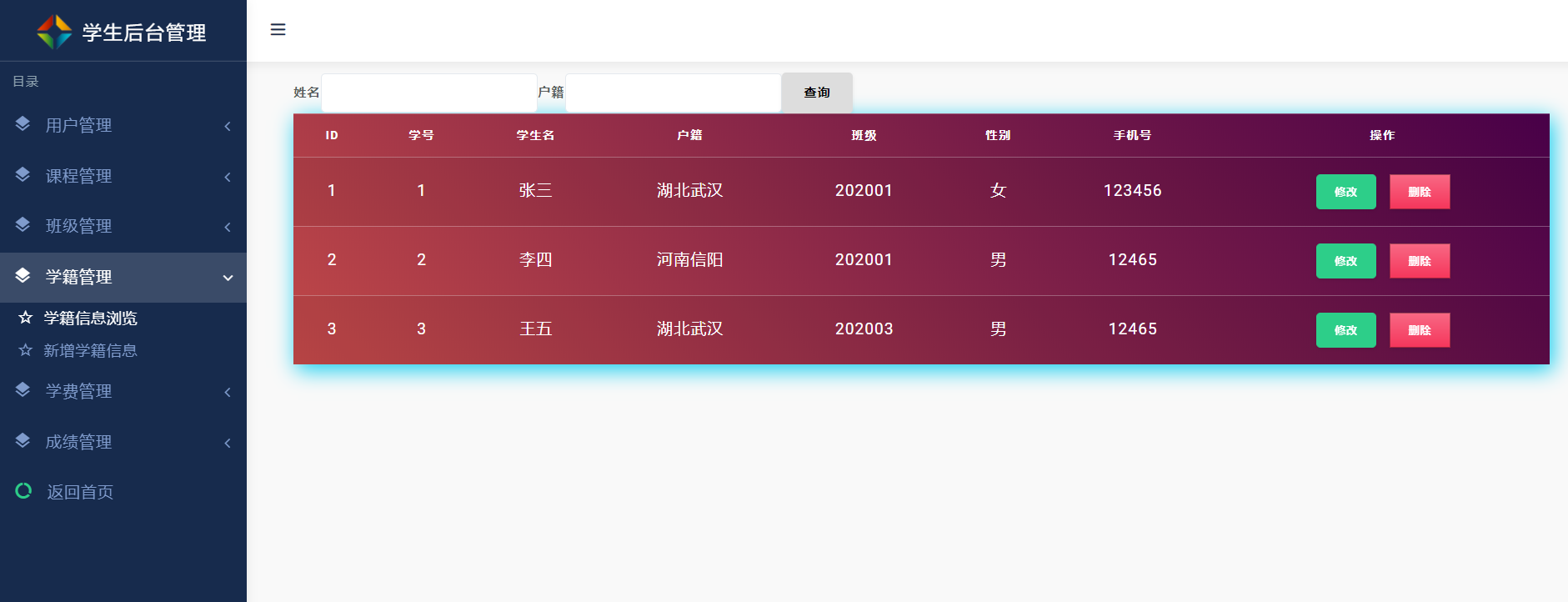Open the 新增学籍信息 submenu item

click(x=90, y=350)
